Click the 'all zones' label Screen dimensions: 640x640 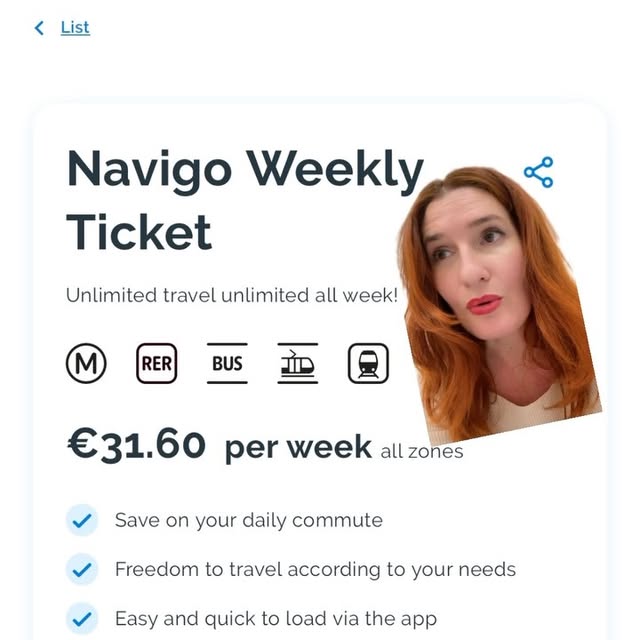pos(422,451)
